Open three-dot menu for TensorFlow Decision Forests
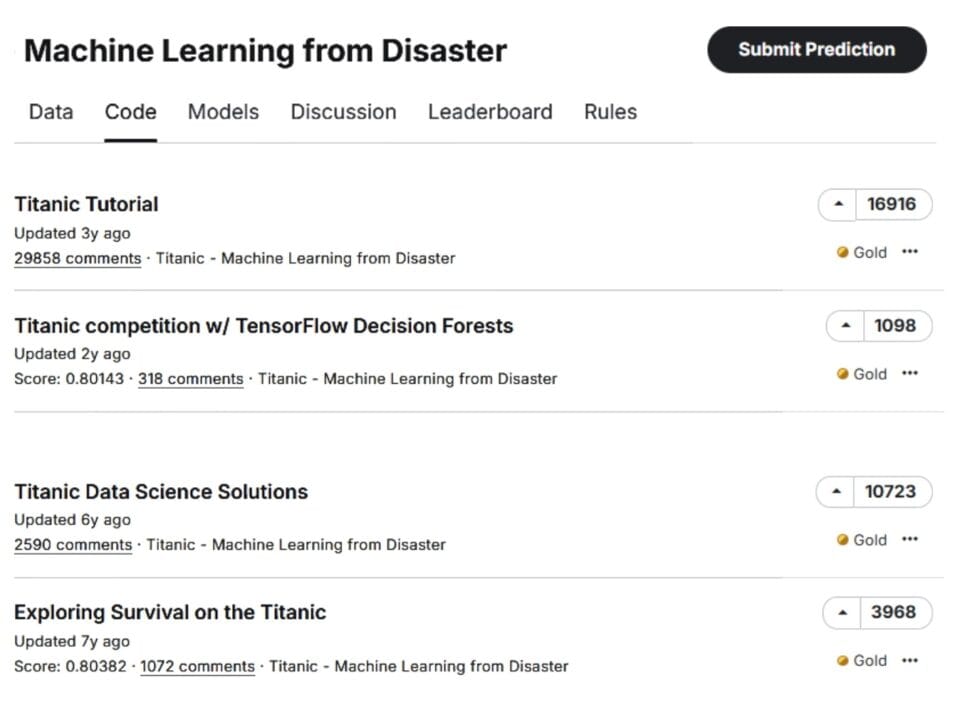The width and height of the screenshot is (960, 720). (x=909, y=373)
